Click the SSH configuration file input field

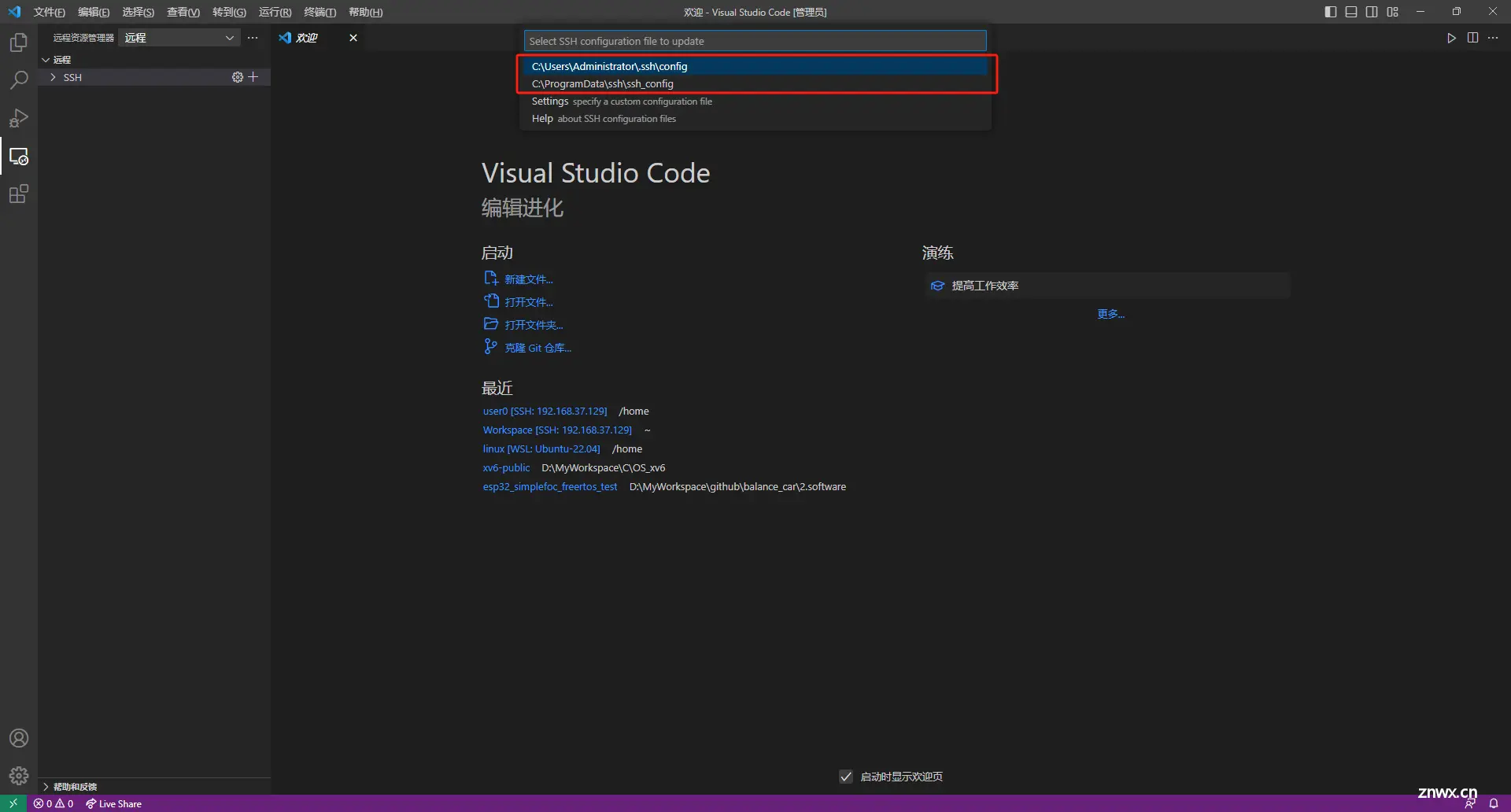[755, 41]
